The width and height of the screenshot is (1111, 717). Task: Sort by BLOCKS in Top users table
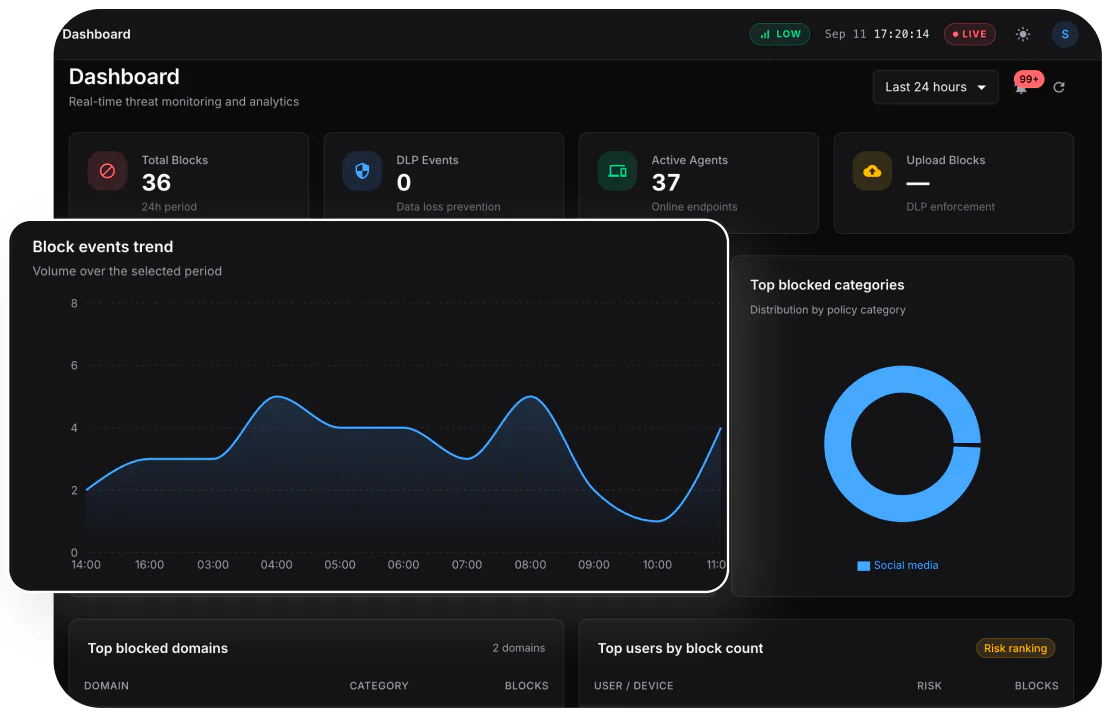click(1037, 686)
